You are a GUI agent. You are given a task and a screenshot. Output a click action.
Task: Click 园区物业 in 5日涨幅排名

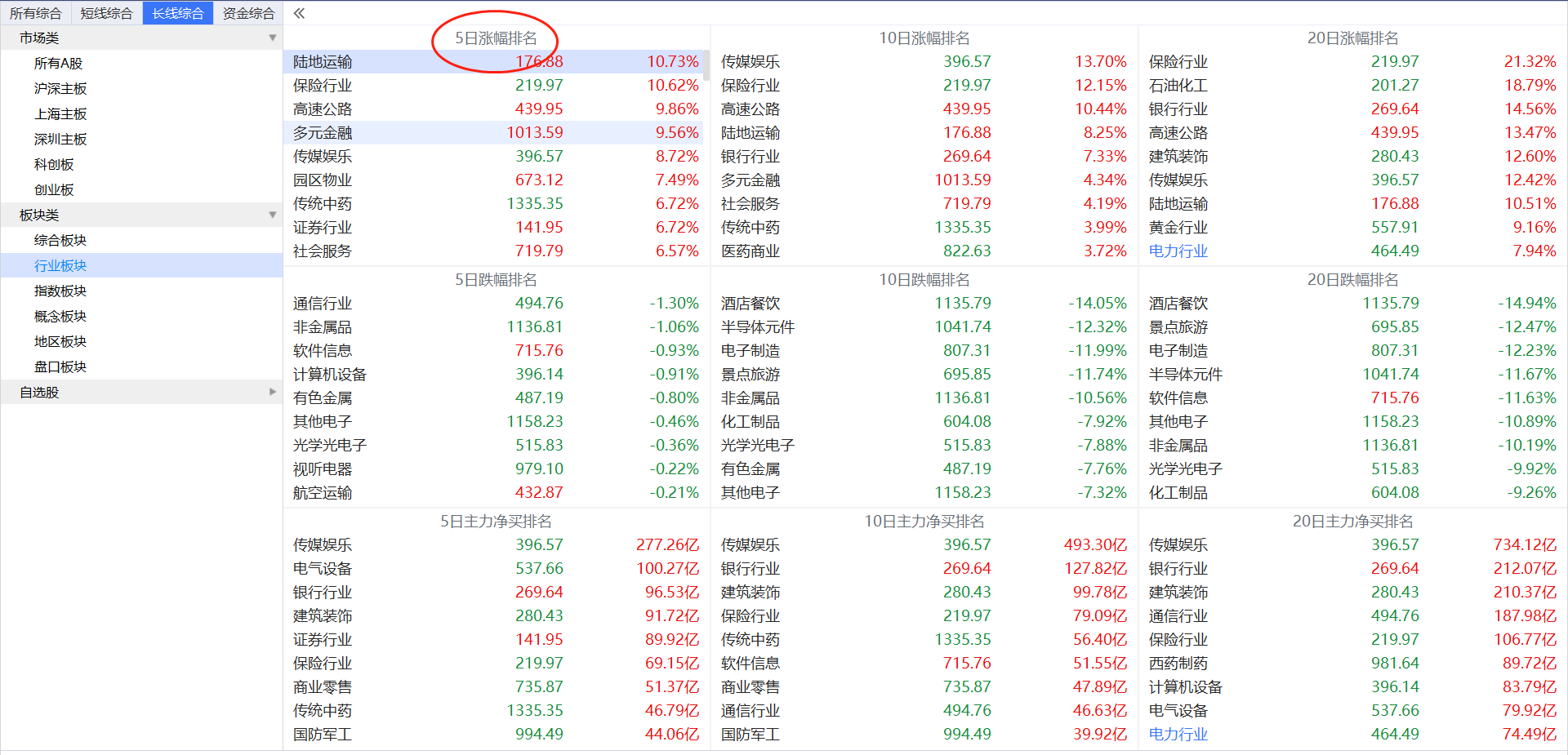pos(323,180)
